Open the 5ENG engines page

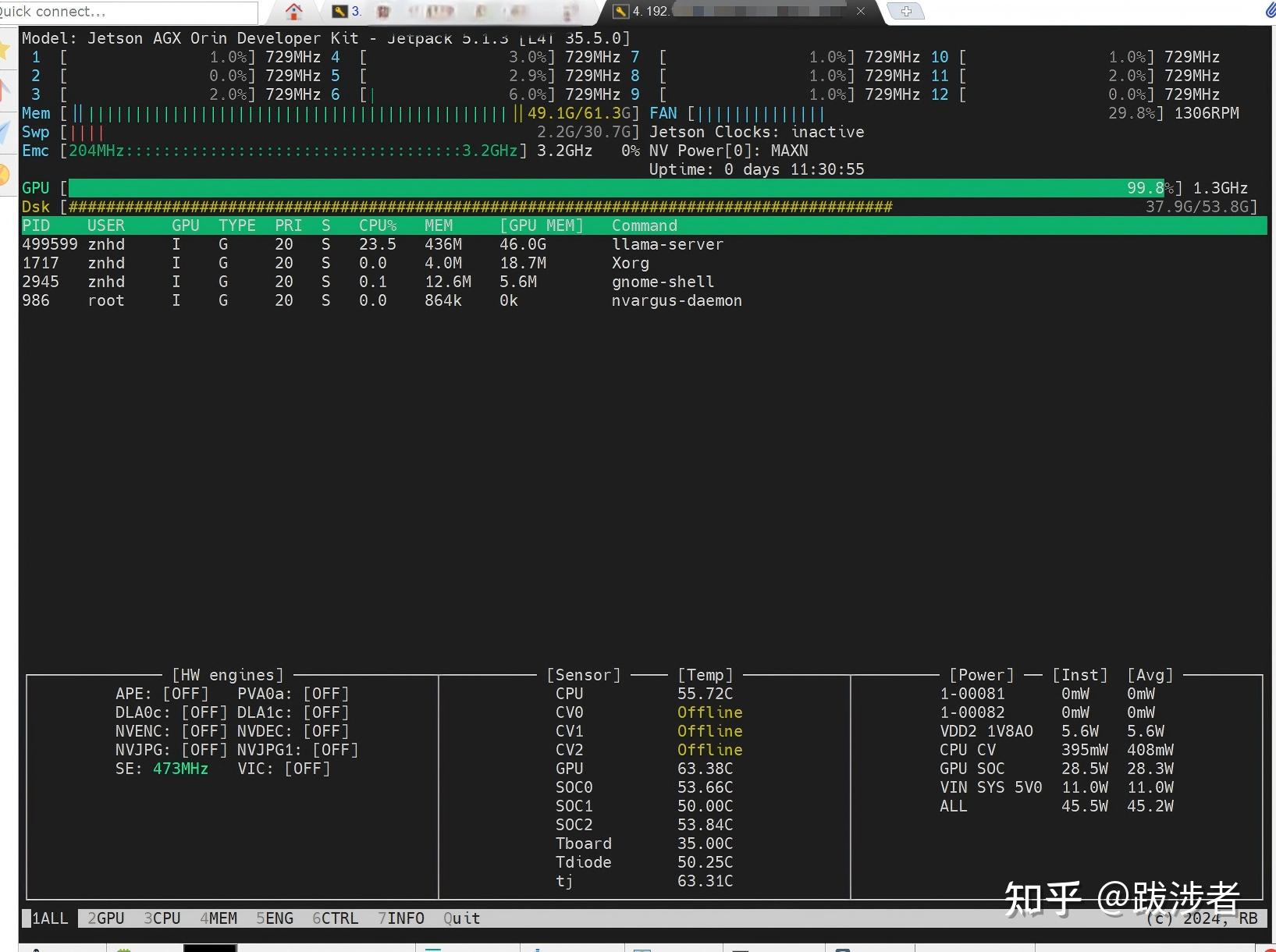[x=275, y=918]
